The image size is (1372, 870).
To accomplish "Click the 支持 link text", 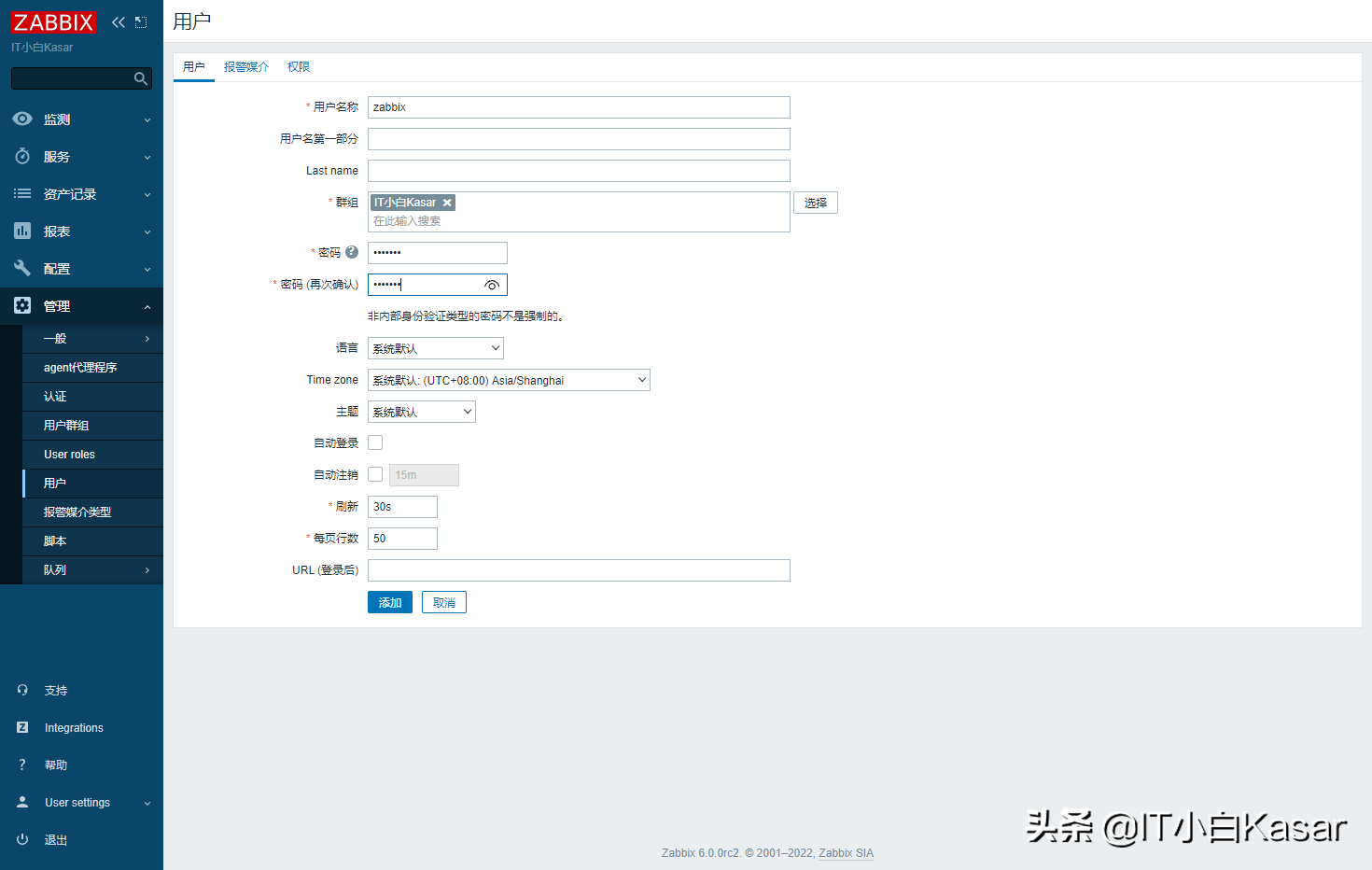I will (56, 691).
